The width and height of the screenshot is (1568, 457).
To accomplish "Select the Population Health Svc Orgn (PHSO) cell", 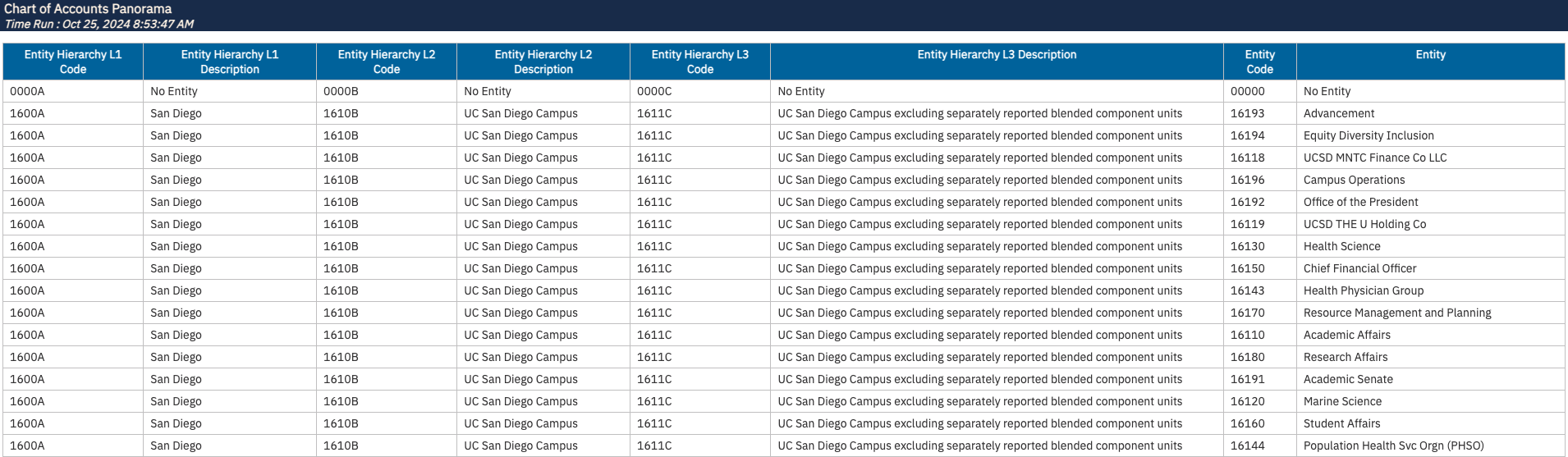I will [x=1393, y=446].
